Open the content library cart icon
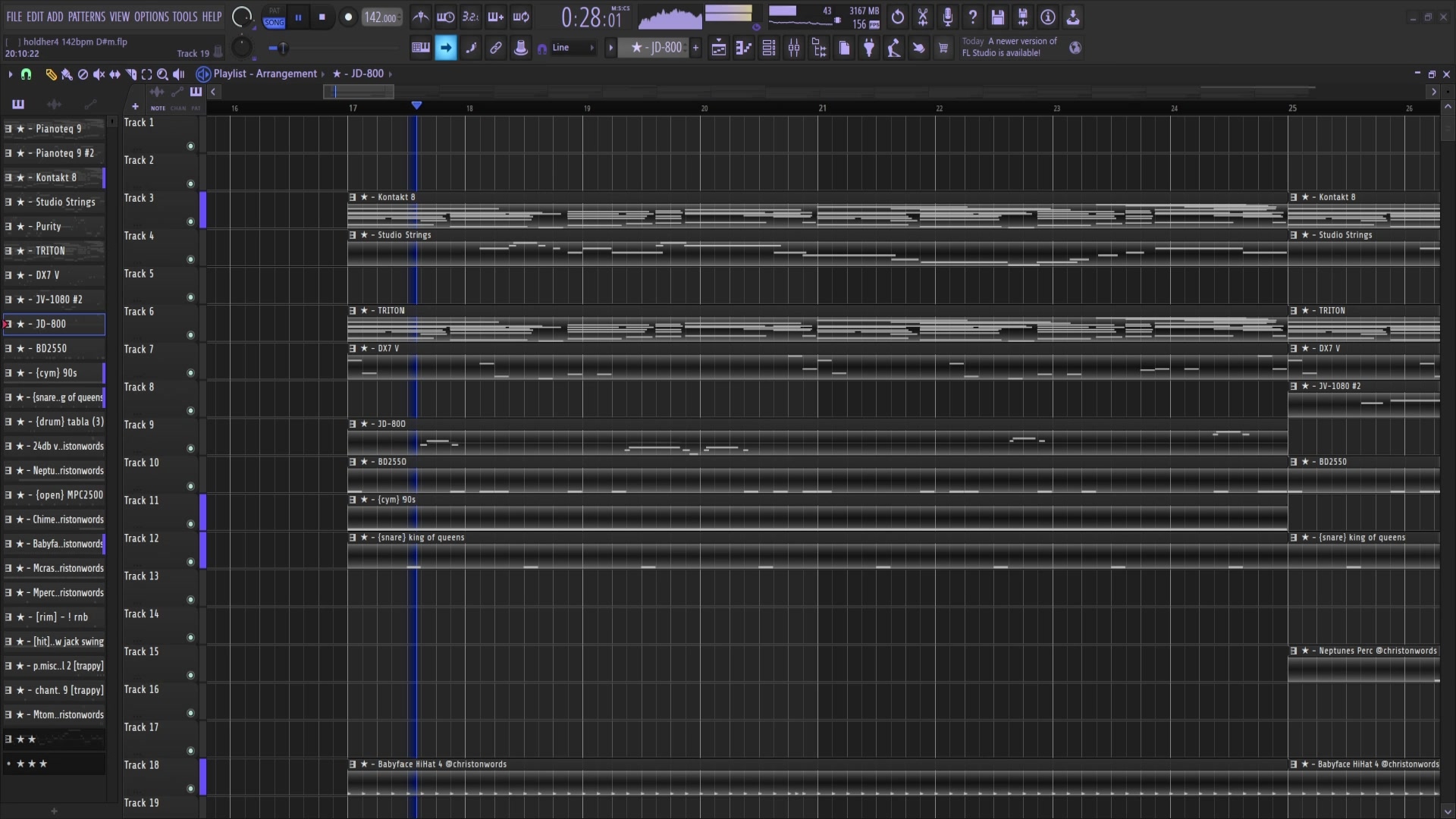Image resolution: width=1456 pixels, height=819 pixels. coord(943,49)
